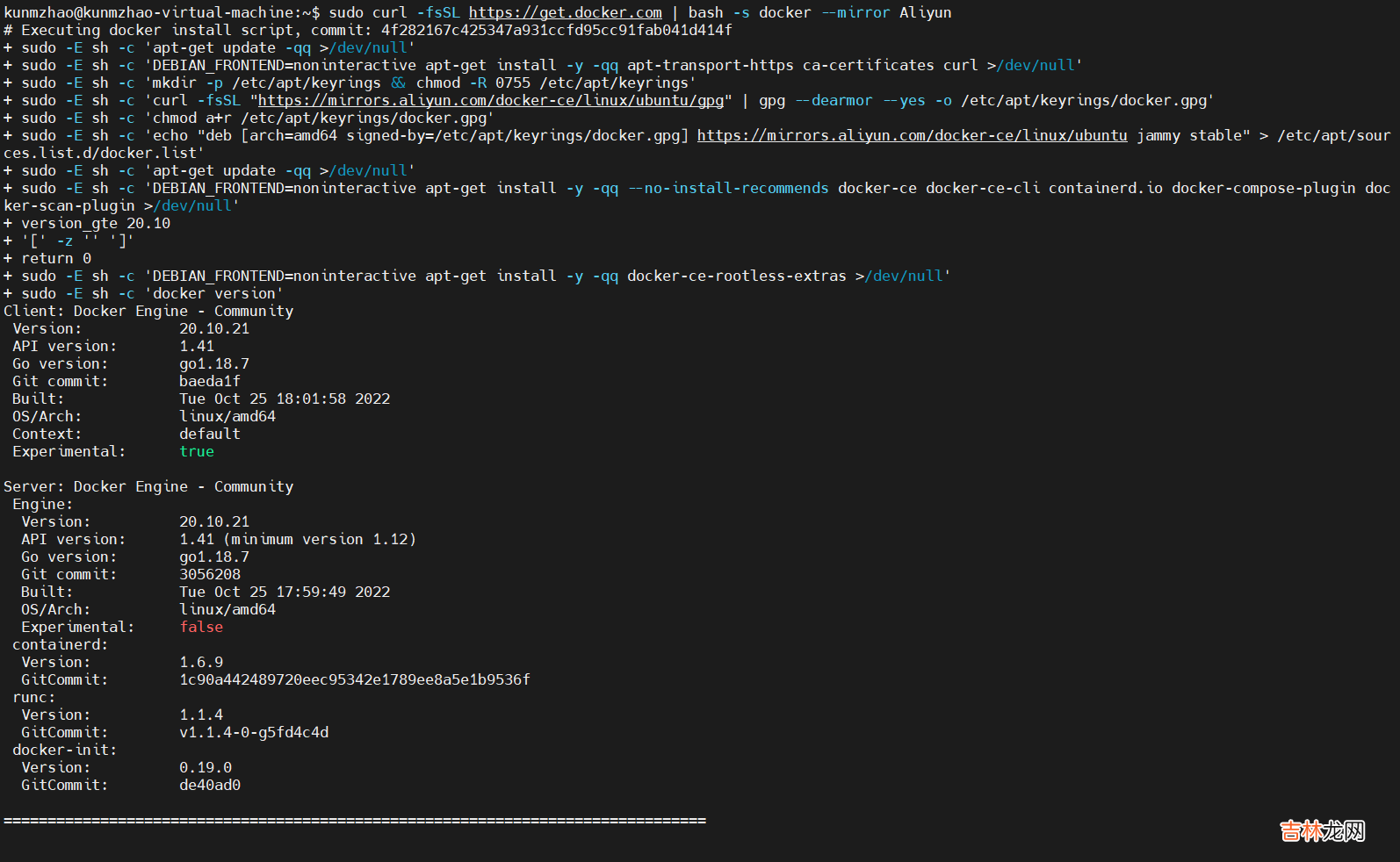Select runc GitCommit v1.1.4-0-g5fd4c4d
This screenshot has height=862, width=1400.
pos(254,732)
